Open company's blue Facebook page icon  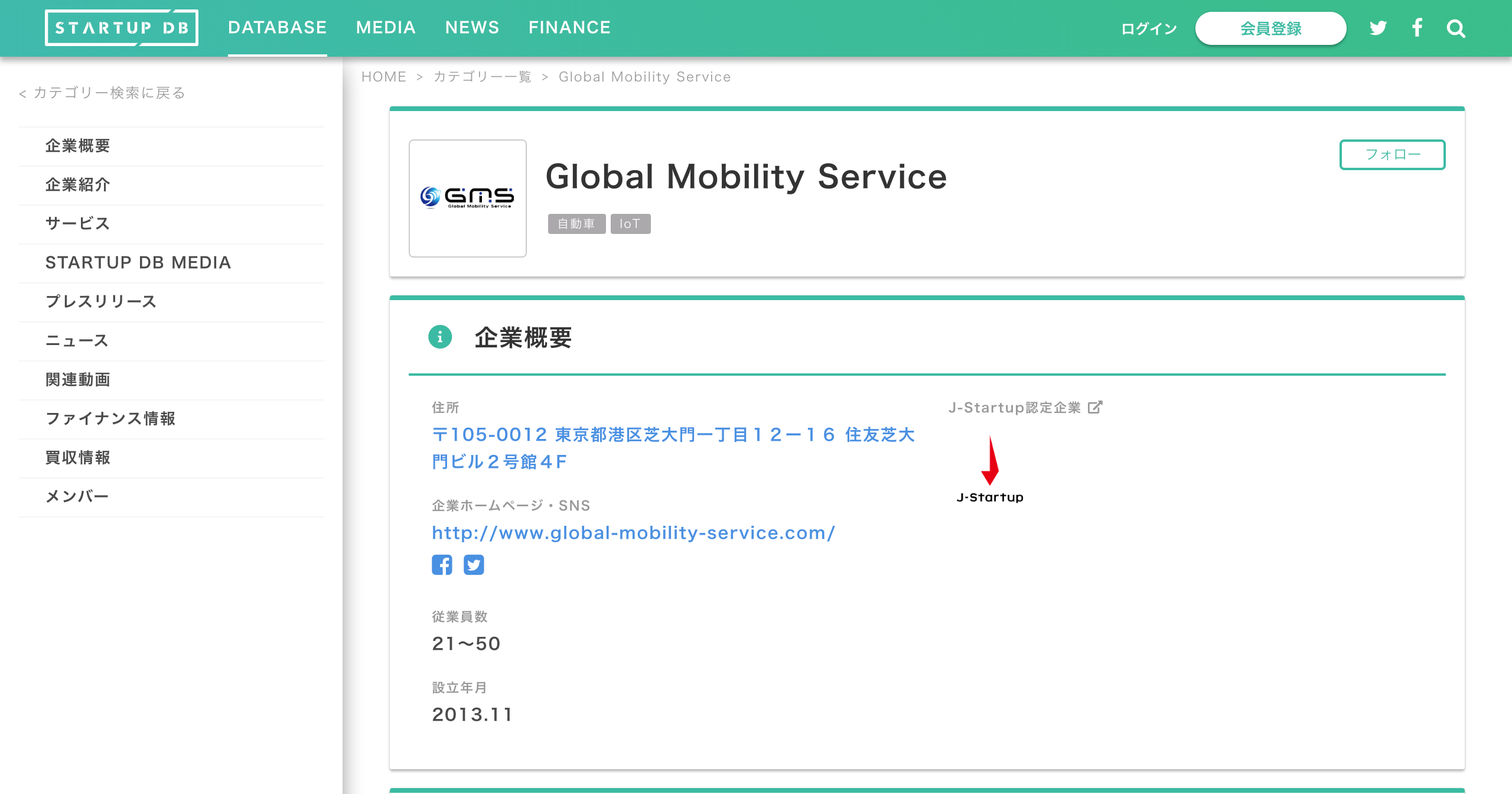pyautogui.click(x=442, y=565)
